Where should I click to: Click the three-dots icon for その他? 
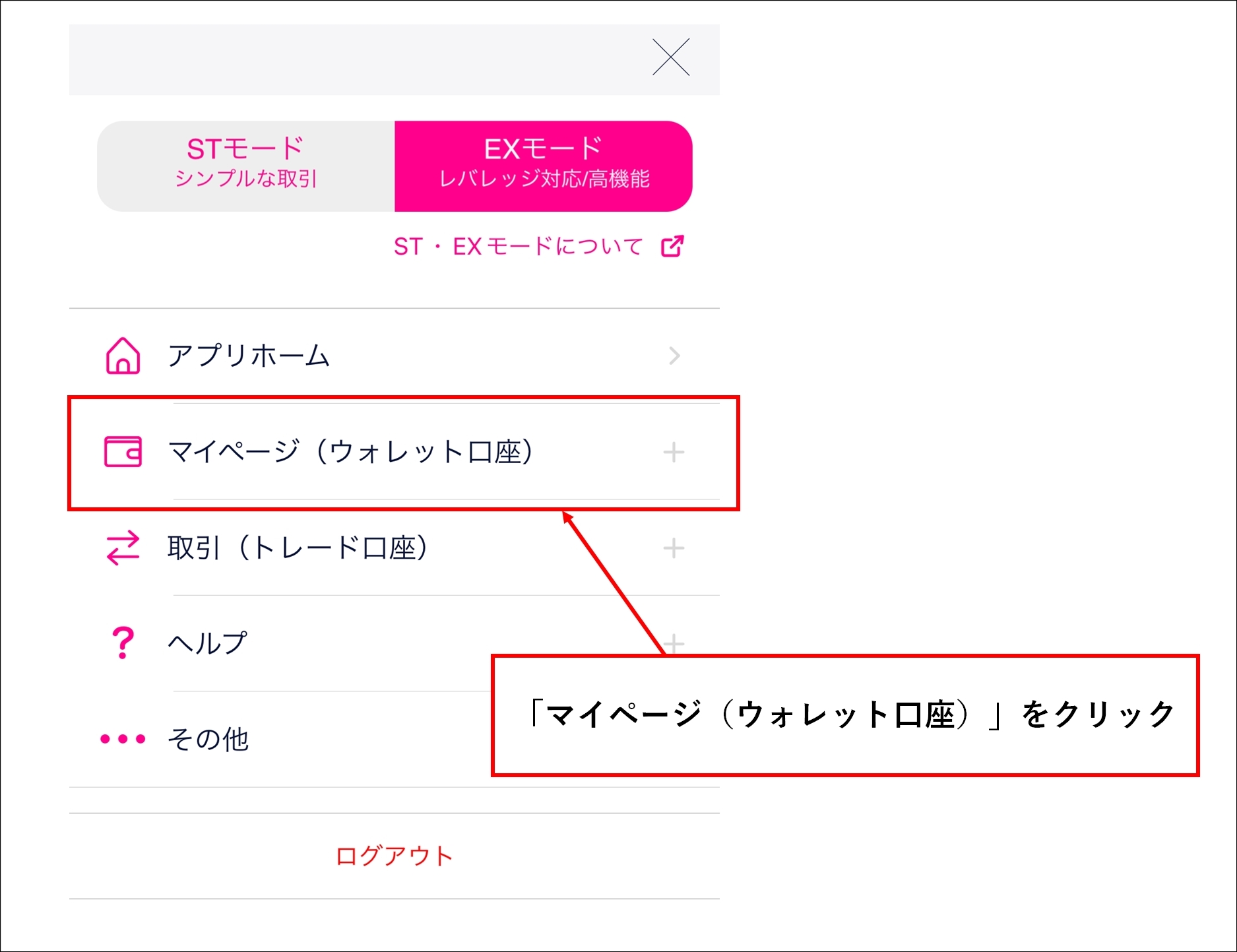point(123,739)
